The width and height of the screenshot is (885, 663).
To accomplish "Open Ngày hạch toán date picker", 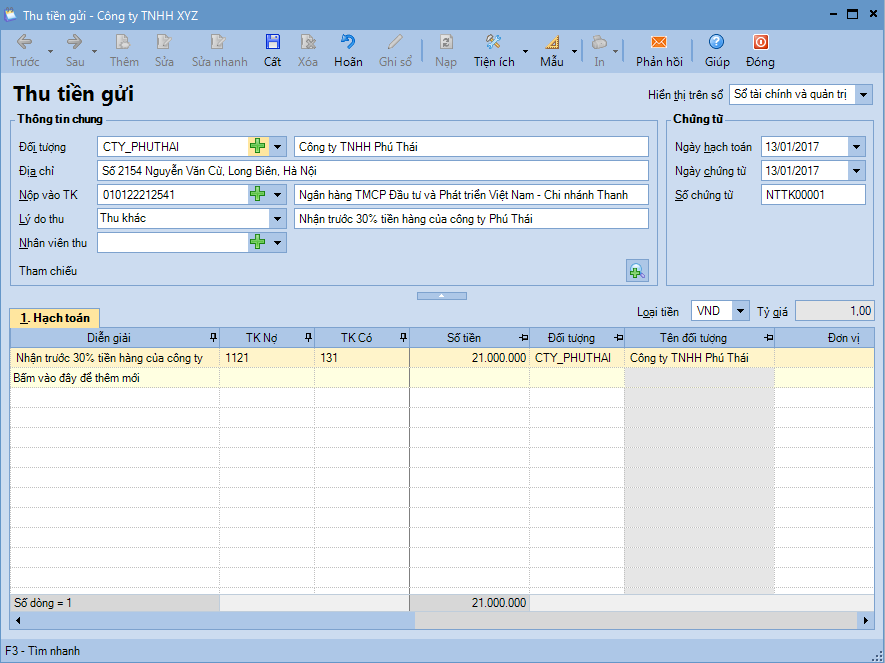I will coord(856,147).
